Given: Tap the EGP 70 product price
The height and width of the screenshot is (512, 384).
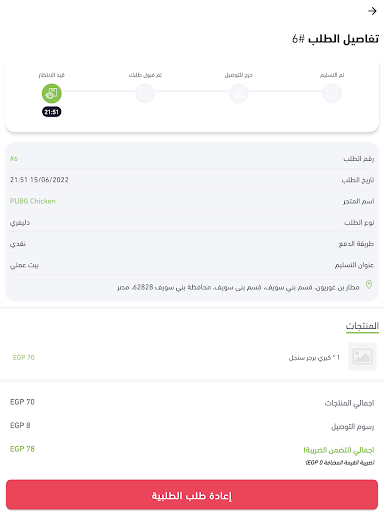Looking at the screenshot, I should pyautogui.click(x=24, y=358).
